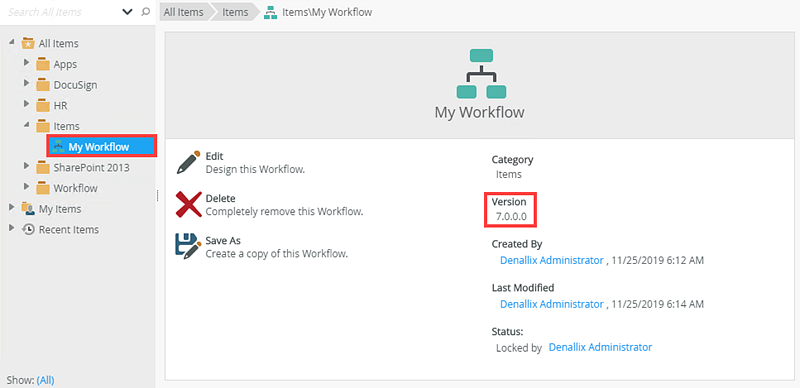Select My Workflow in the tree
800x388 pixels.
pyautogui.click(x=99, y=147)
